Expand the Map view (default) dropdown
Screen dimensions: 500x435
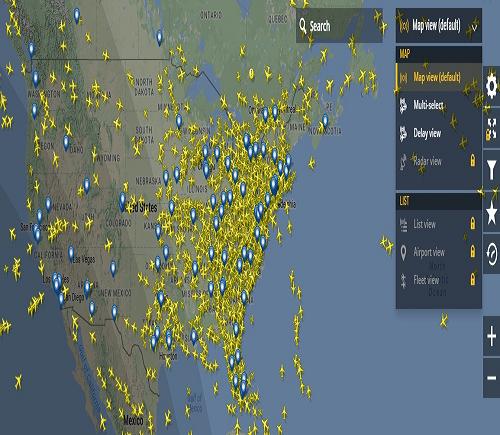pos(439,26)
